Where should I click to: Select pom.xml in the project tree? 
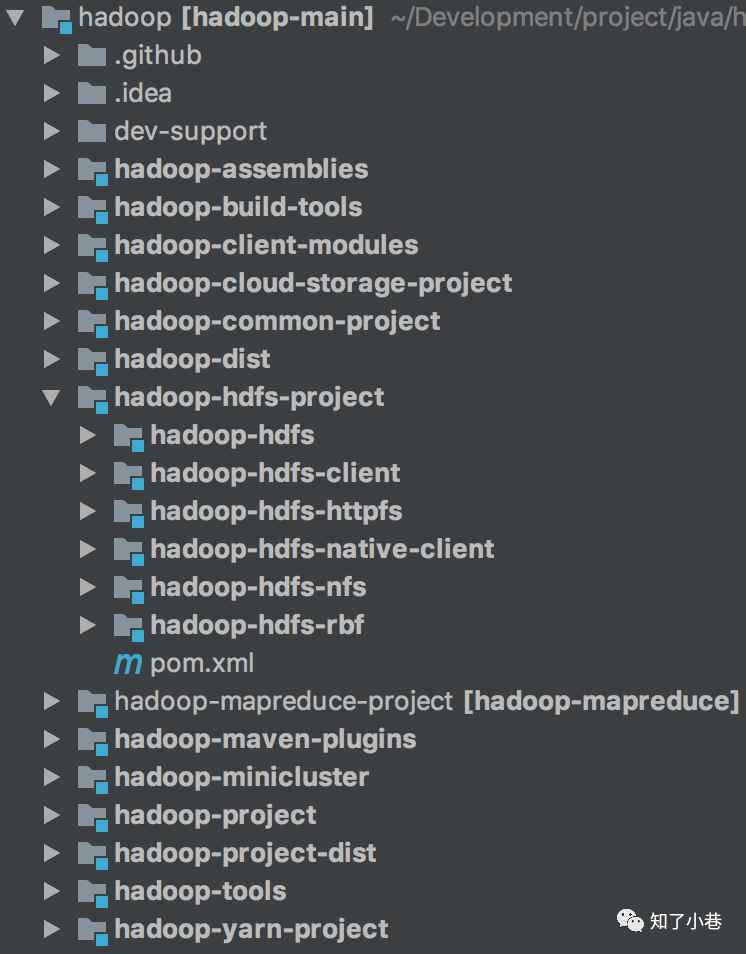(x=202, y=663)
